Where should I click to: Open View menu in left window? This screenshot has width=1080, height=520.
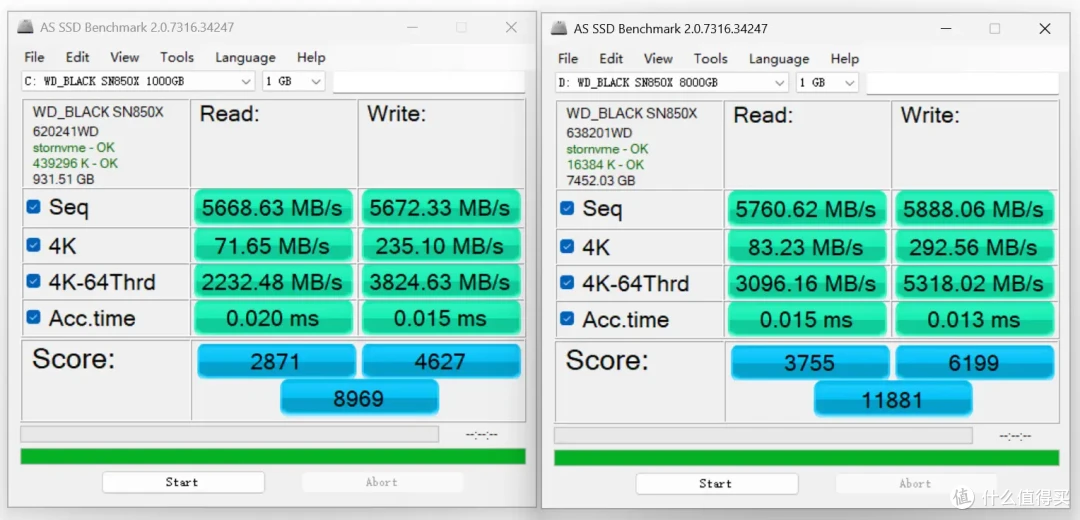(125, 57)
